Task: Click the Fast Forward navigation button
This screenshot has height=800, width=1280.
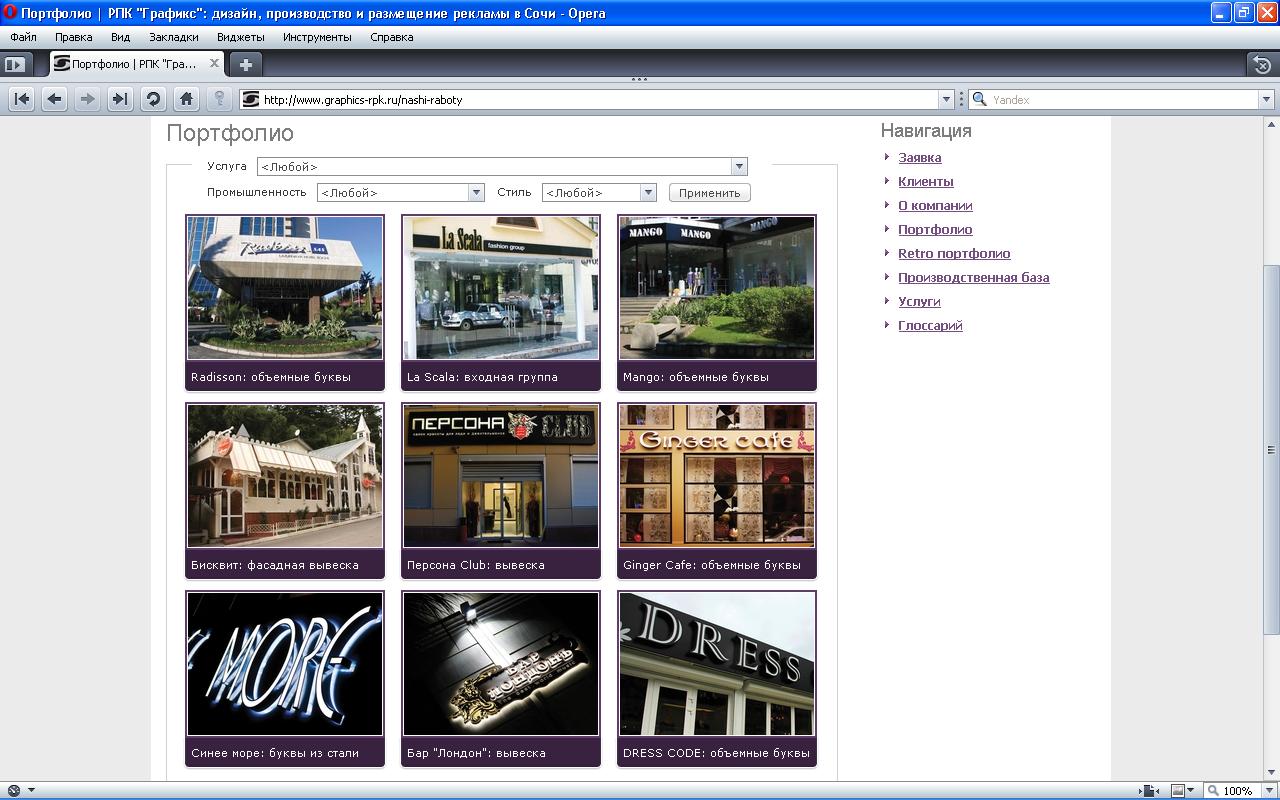Action: [x=120, y=99]
